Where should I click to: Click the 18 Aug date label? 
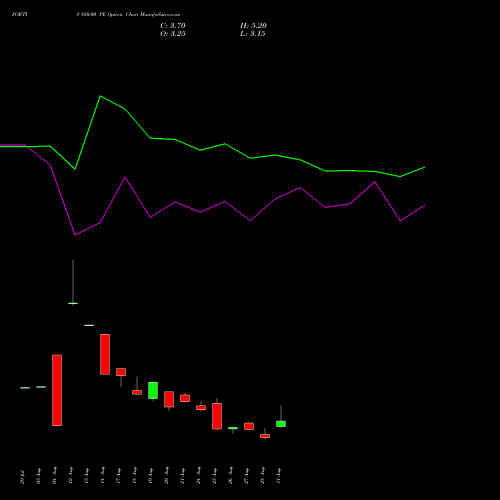[x=134, y=476]
